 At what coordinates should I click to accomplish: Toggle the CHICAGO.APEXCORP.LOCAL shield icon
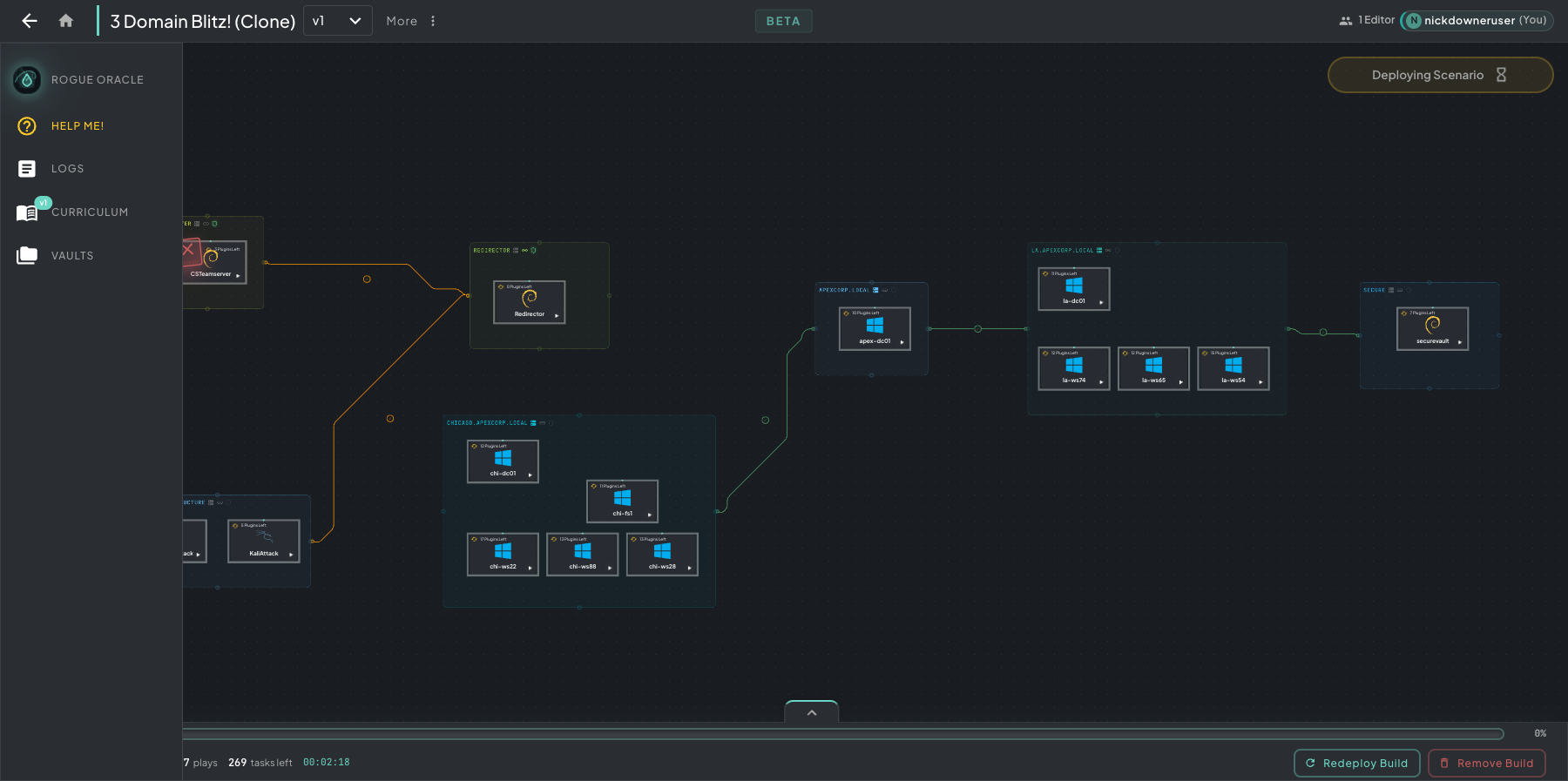click(551, 423)
